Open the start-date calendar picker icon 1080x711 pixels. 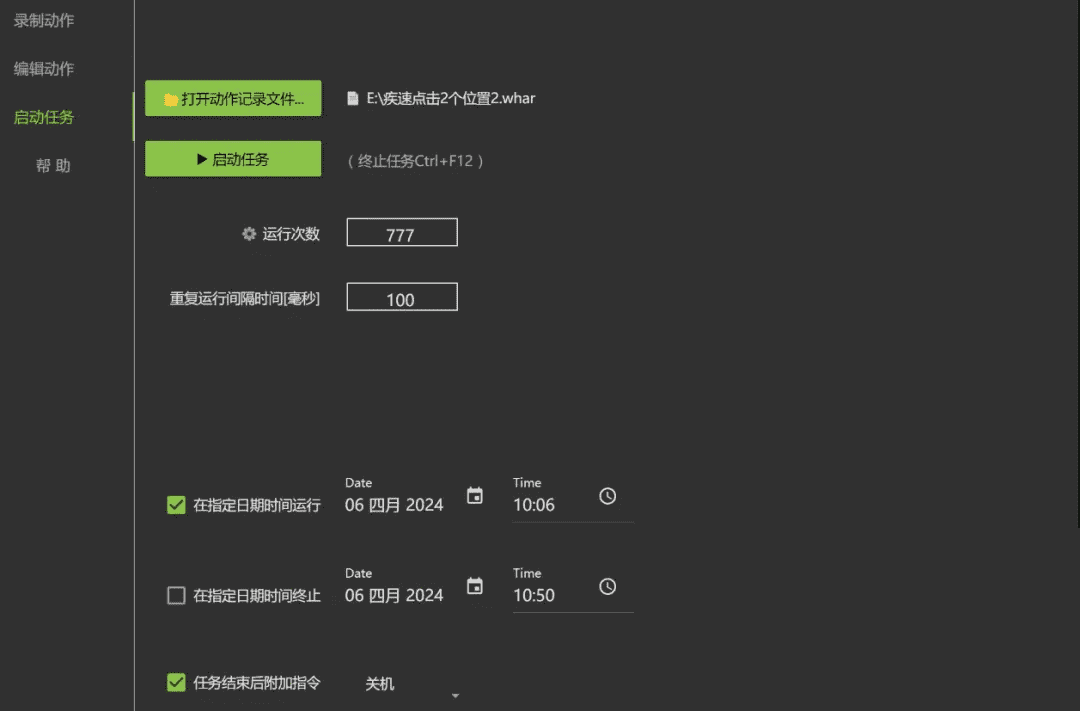[x=475, y=496]
